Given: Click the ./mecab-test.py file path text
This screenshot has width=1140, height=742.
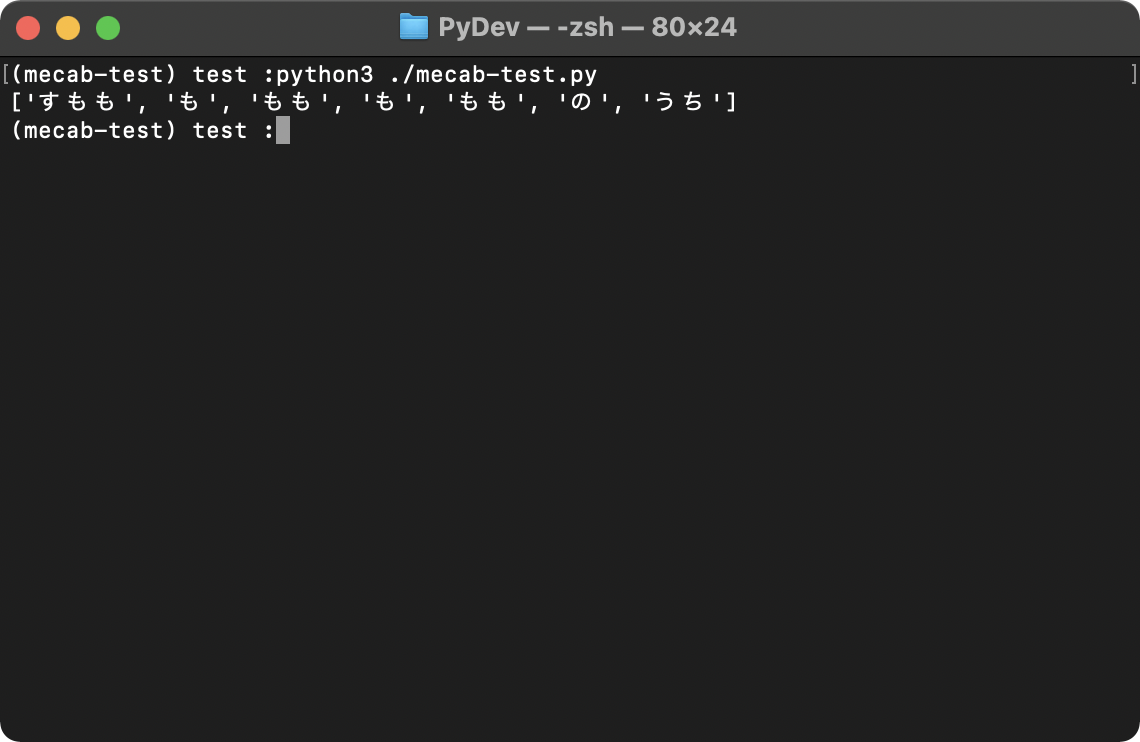Looking at the screenshot, I should click(493, 75).
